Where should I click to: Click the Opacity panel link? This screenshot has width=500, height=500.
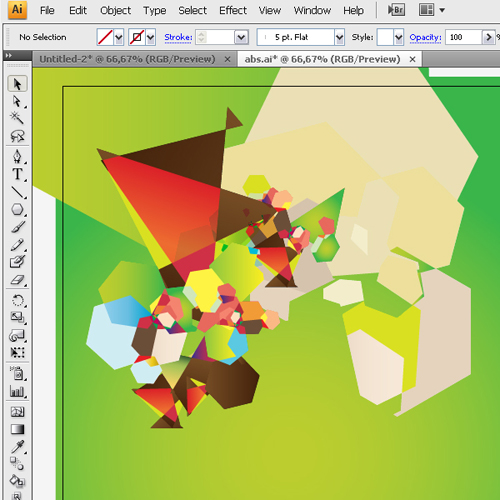click(425, 37)
